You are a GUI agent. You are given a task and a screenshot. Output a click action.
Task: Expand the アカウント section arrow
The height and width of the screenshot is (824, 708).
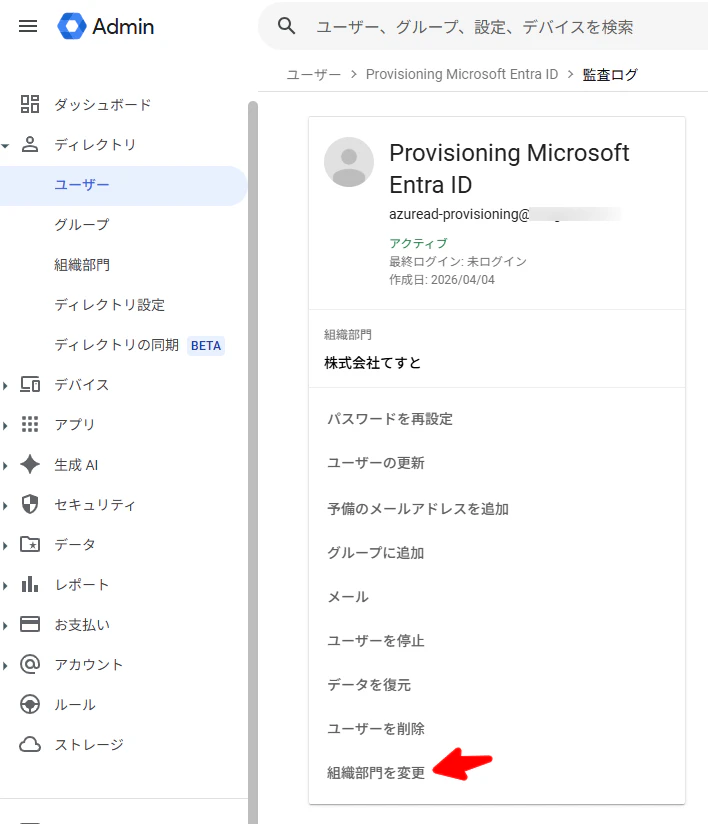(x=5, y=665)
